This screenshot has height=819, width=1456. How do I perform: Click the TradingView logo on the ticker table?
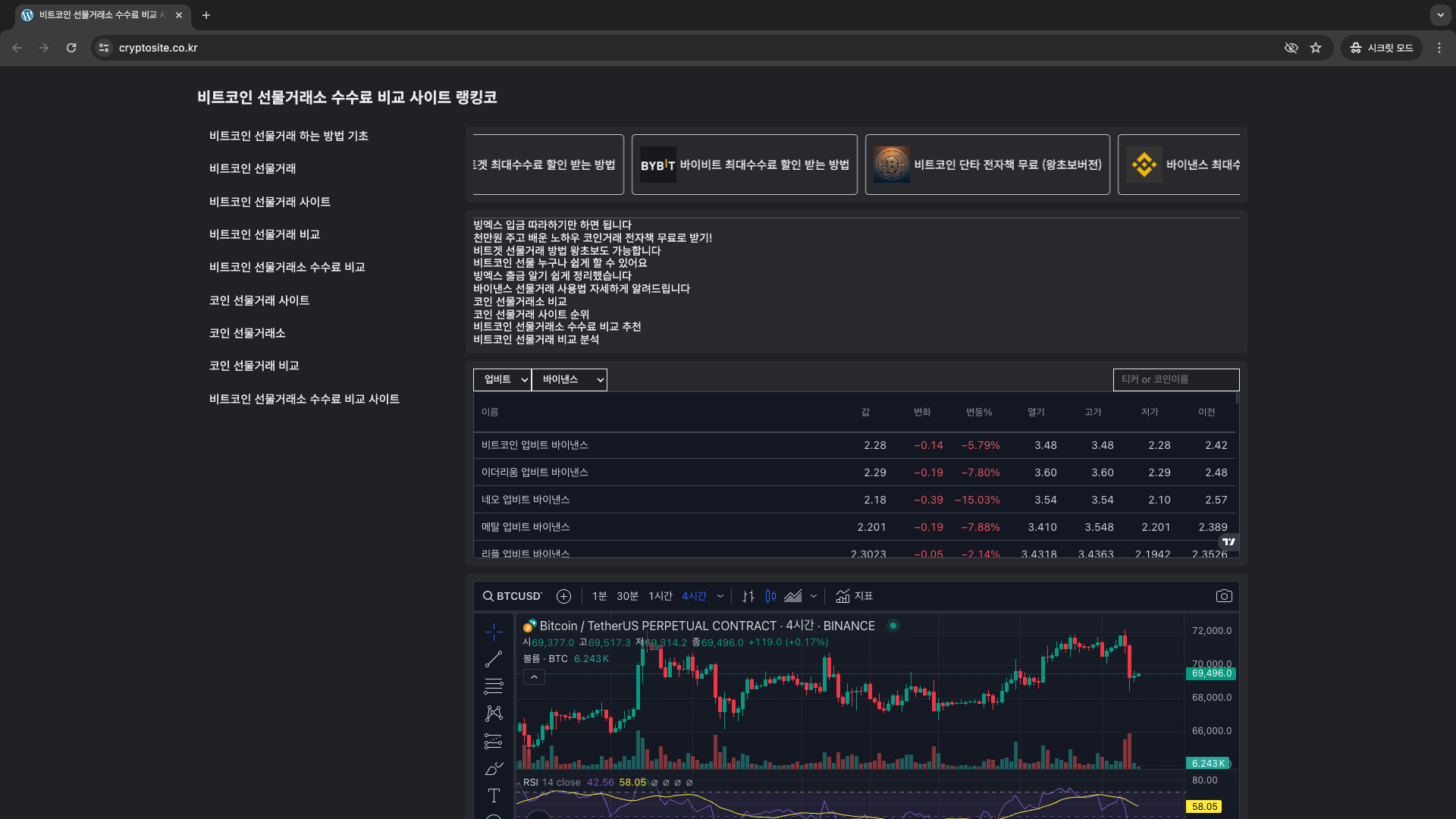point(1228,542)
